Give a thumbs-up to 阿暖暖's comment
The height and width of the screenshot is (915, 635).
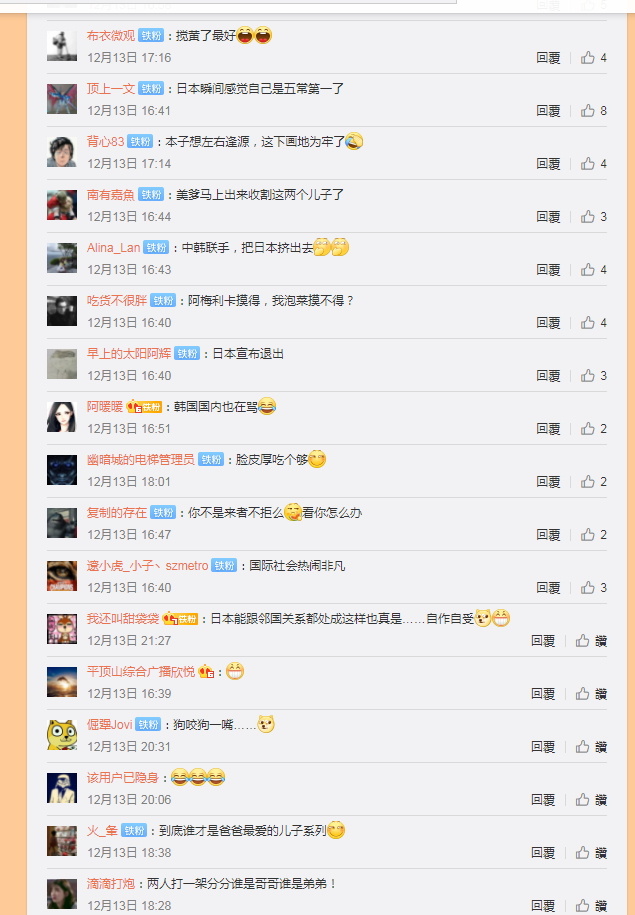click(x=593, y=429)
